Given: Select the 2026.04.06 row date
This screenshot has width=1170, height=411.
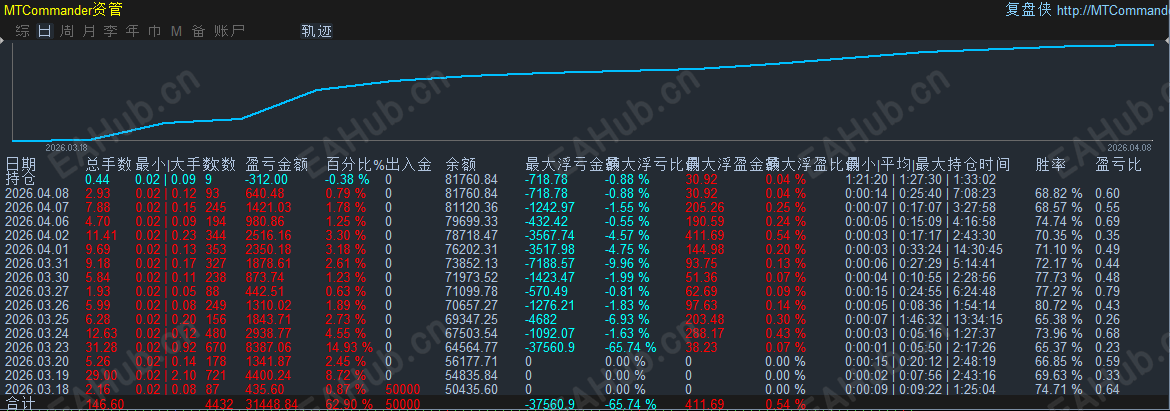Looking at the screenshot, I should click(37, 222).
